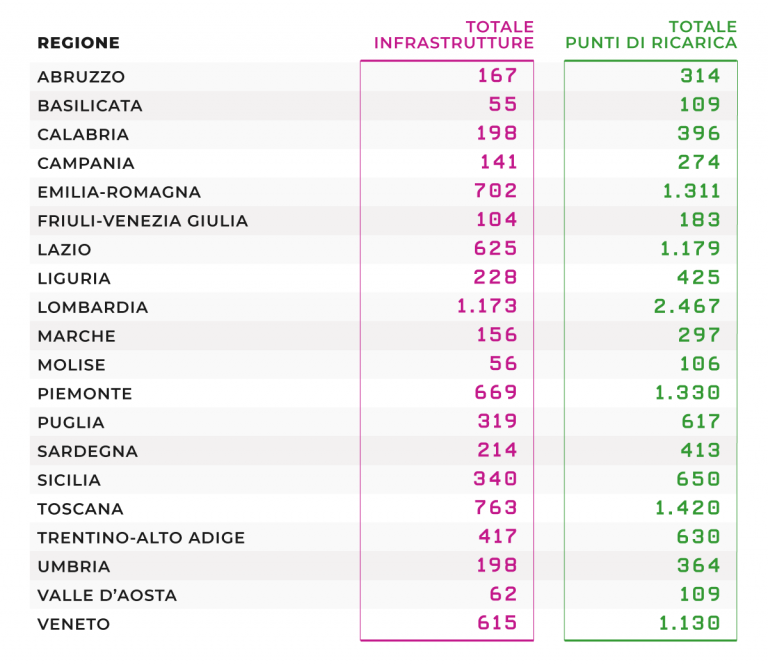Click Puglia infrastructure value 319
The image size is (768, 667).
498,422
